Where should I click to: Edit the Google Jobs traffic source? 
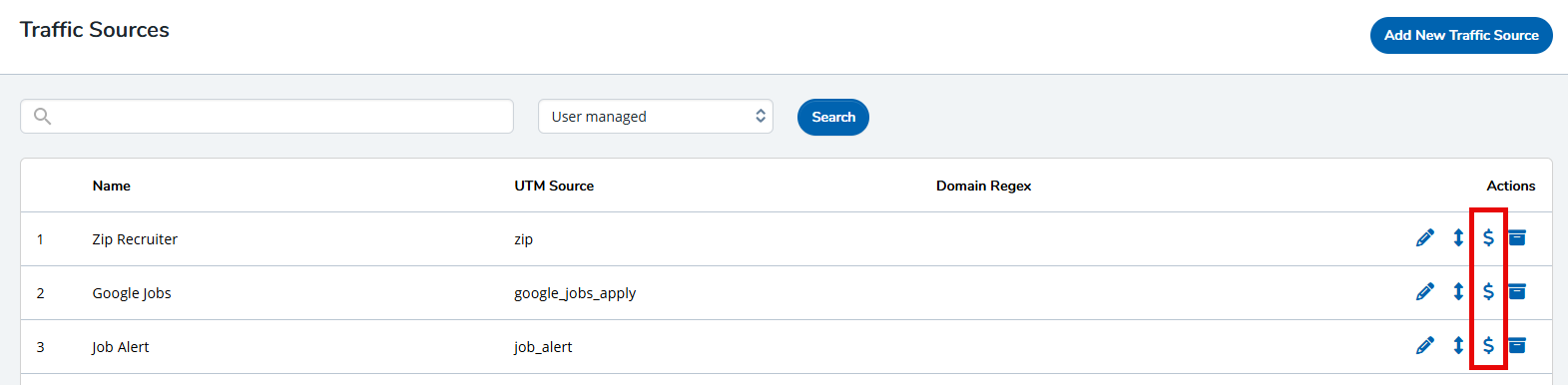point(1425,291)
